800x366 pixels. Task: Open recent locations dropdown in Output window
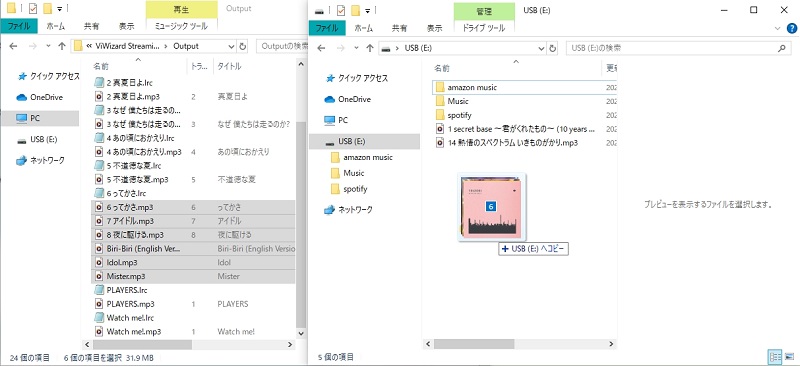48,46
